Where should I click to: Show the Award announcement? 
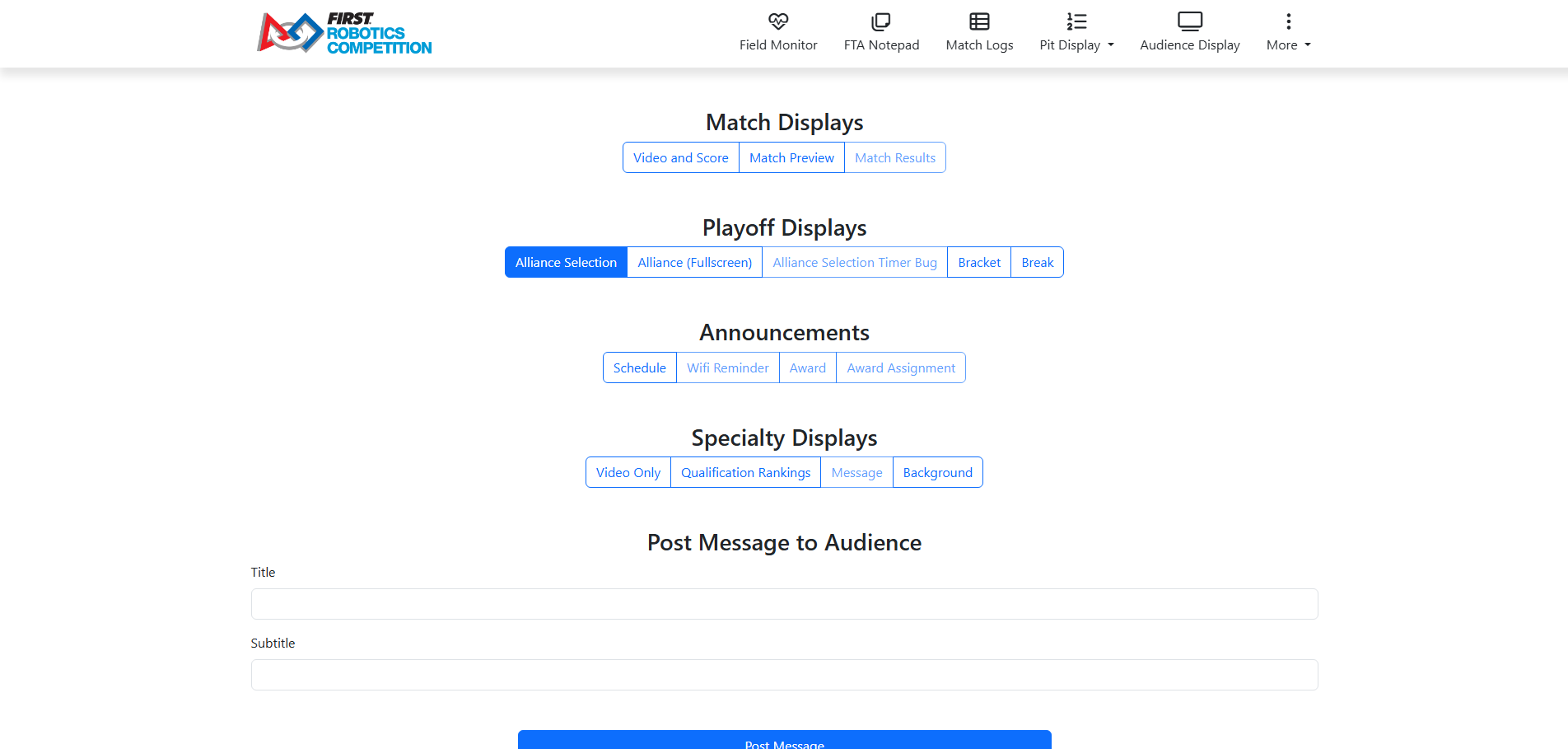(x=808, y=367)
